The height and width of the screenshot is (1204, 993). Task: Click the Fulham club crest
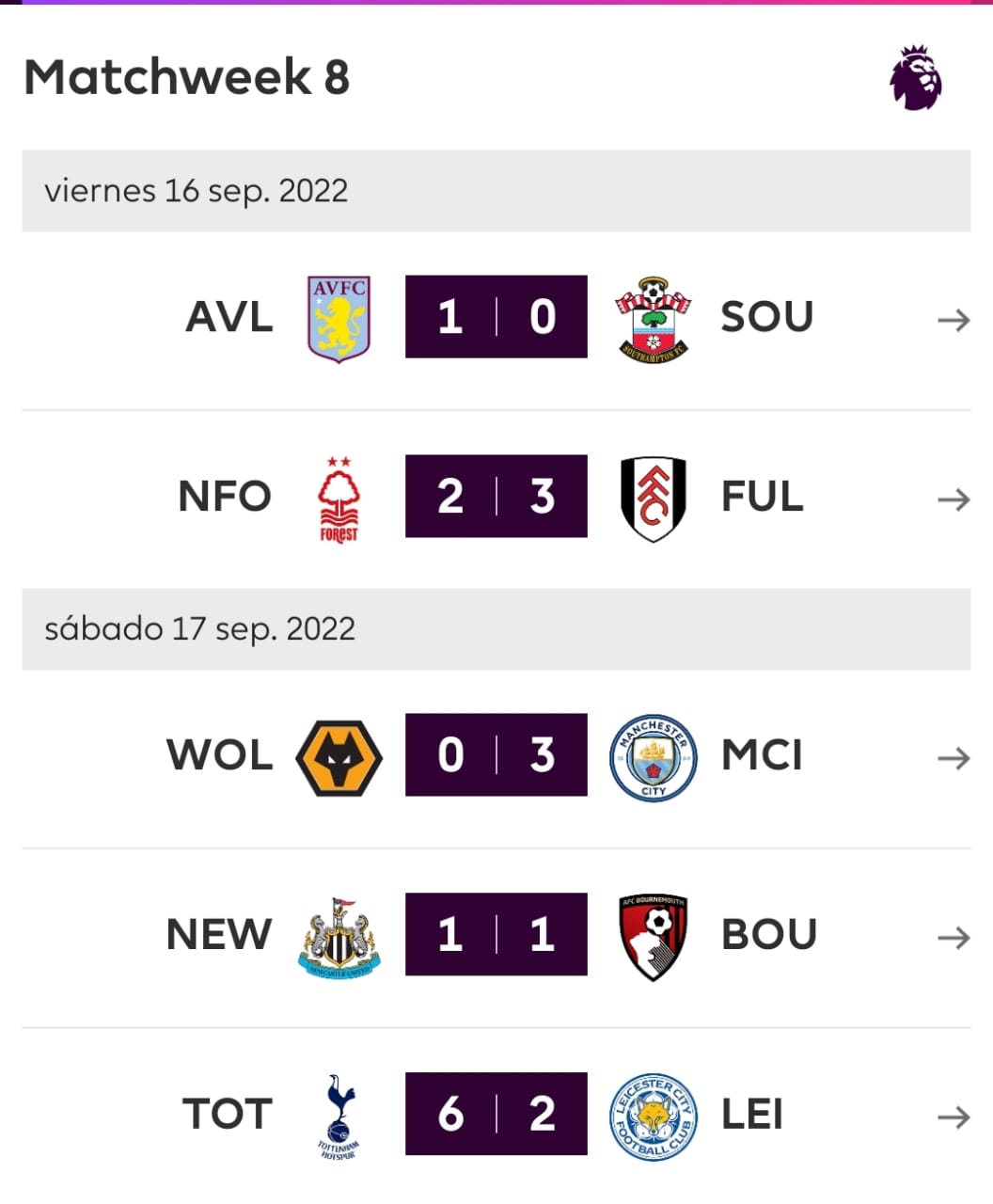click(x=654, y=499)
